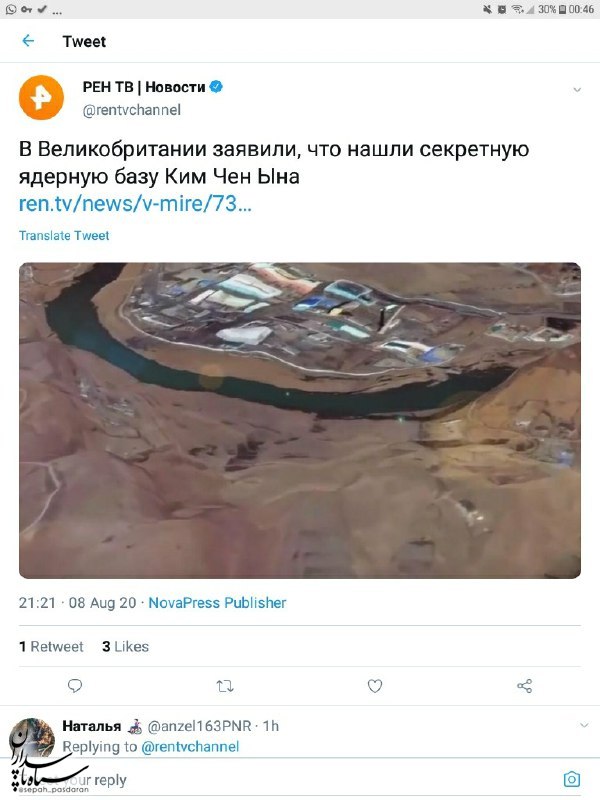Expand options chevron on Наталья's reply
This screenshot has height=800, width=600.
click(584, 725)
